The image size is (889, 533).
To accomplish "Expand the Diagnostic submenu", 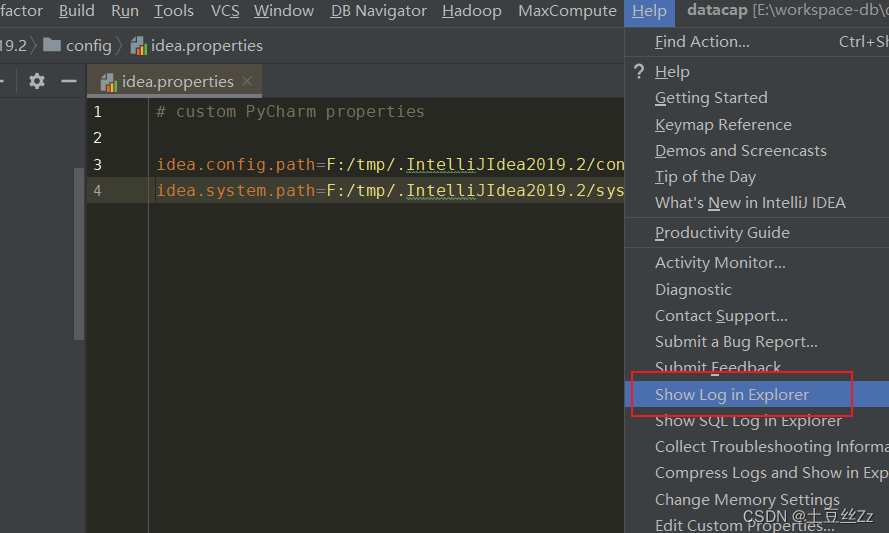I will pyautogui.click(x=757, y=289).
